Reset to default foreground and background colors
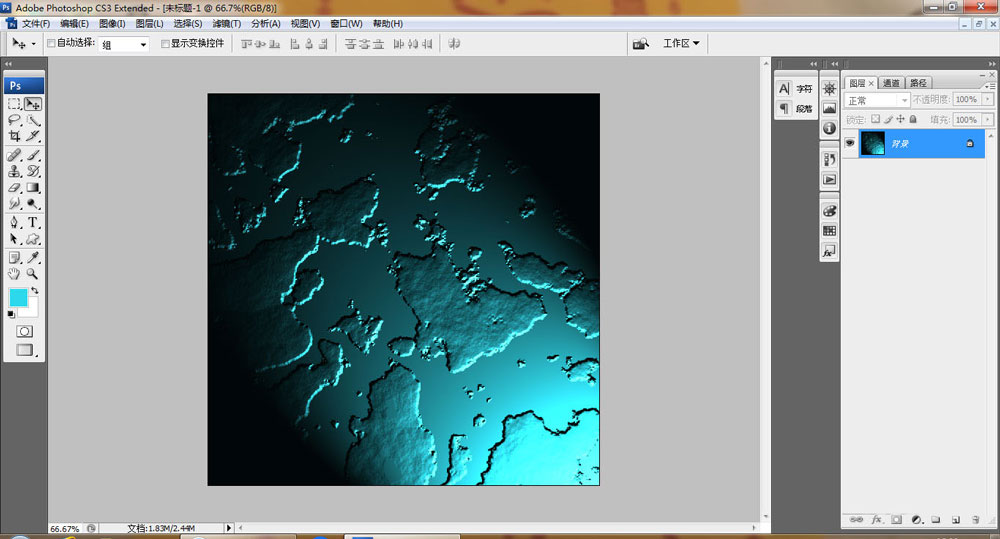 click(11, 314)
